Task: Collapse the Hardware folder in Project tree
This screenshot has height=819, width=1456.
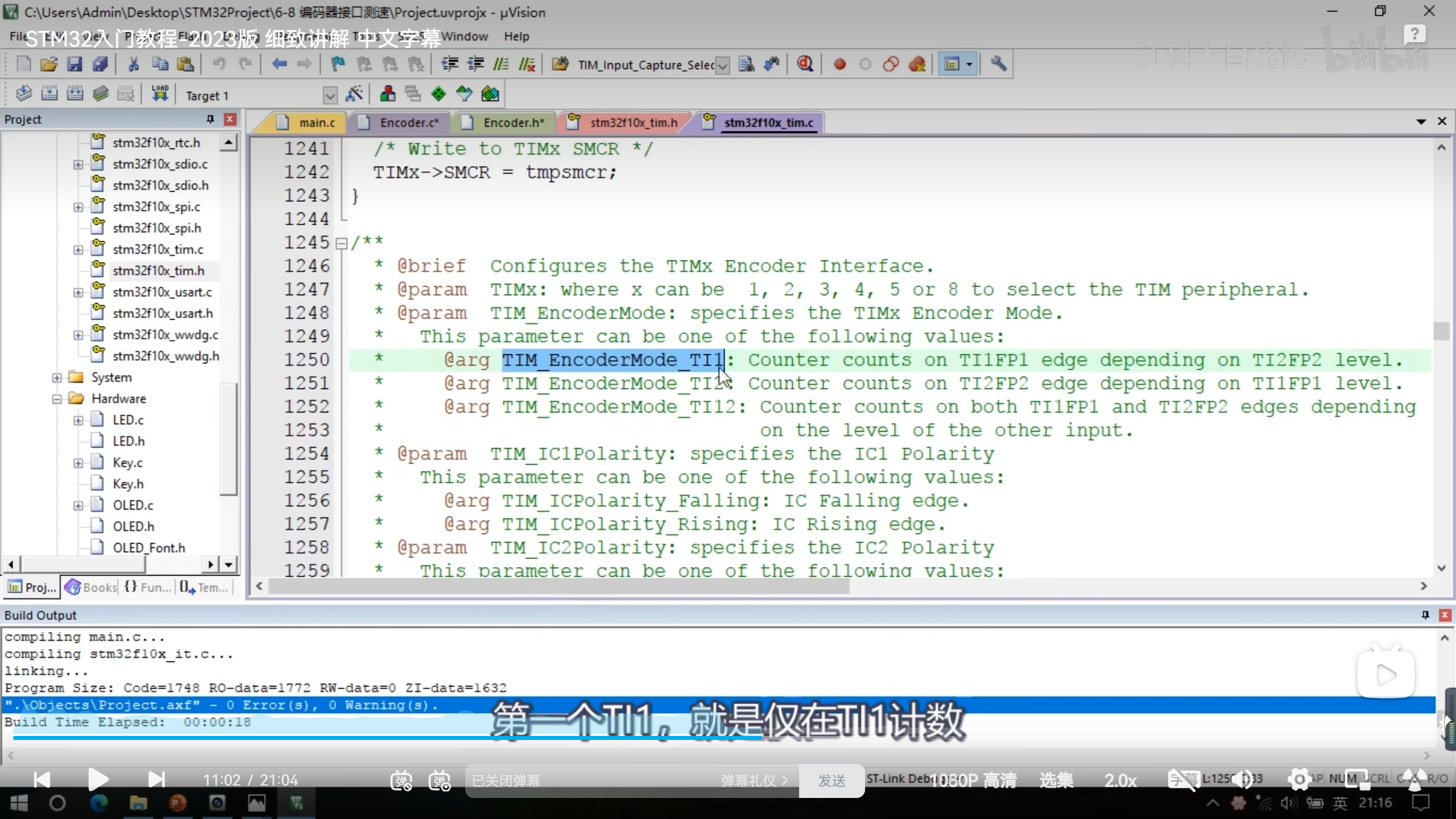Action: (57, 399)
